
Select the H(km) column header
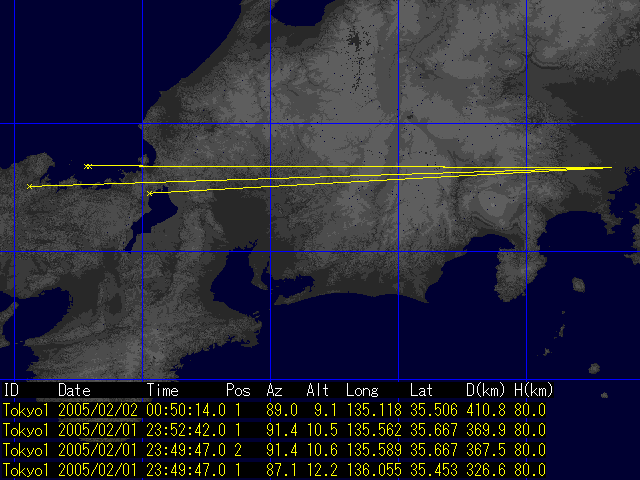[x=533, y=390]
